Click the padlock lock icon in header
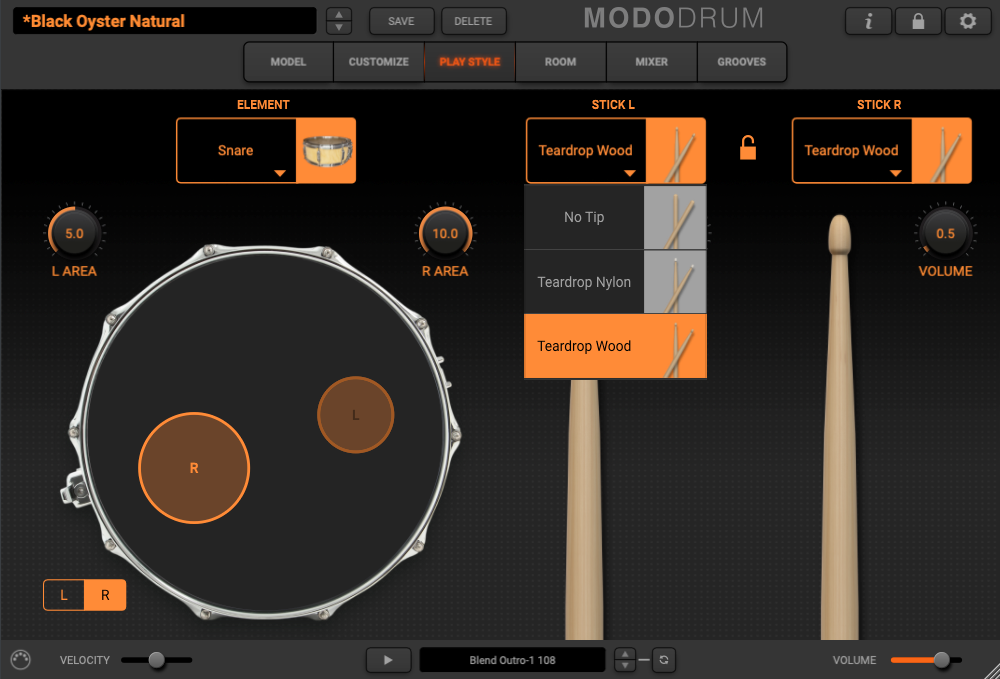1000x679 pixels. (918, 21)
